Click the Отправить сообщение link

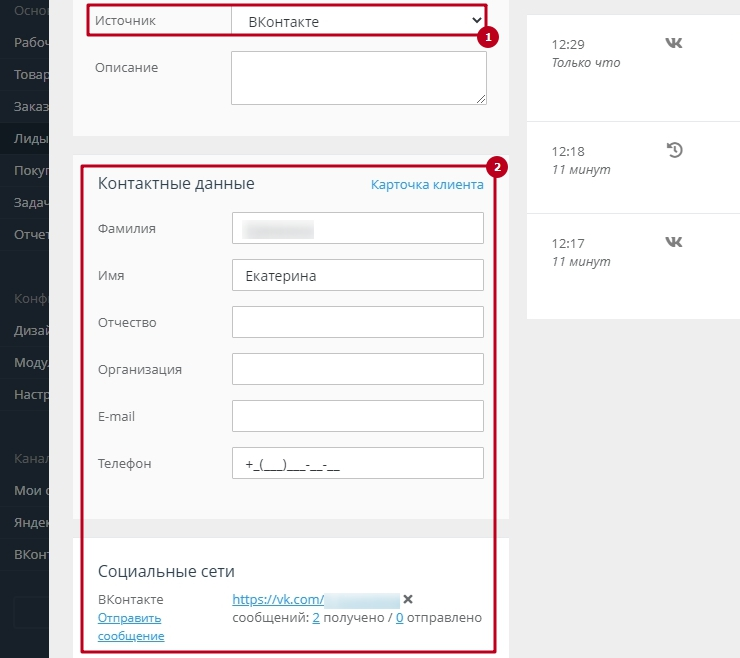pos(130,627)
